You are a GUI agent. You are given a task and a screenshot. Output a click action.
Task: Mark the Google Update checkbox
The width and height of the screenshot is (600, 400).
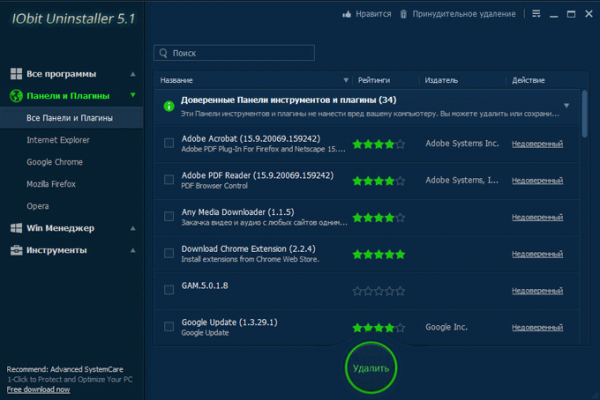click(169, 327)
